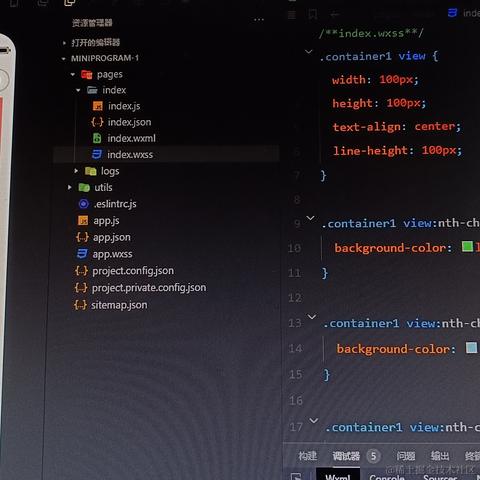This screenshot has width=480, height=480.
Task: Expand the logs folder arrow
Action: pyautogui.click(x=76, y=171)
